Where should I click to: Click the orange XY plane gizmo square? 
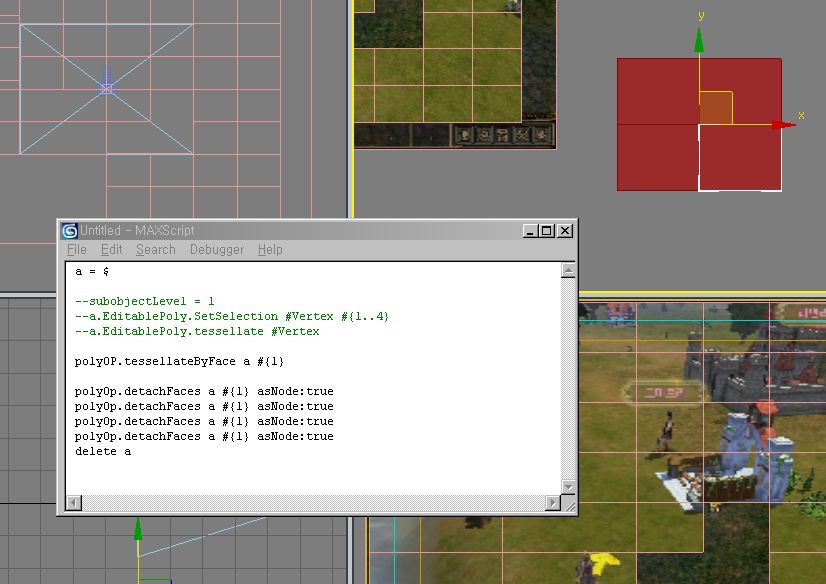click(716, 108)
